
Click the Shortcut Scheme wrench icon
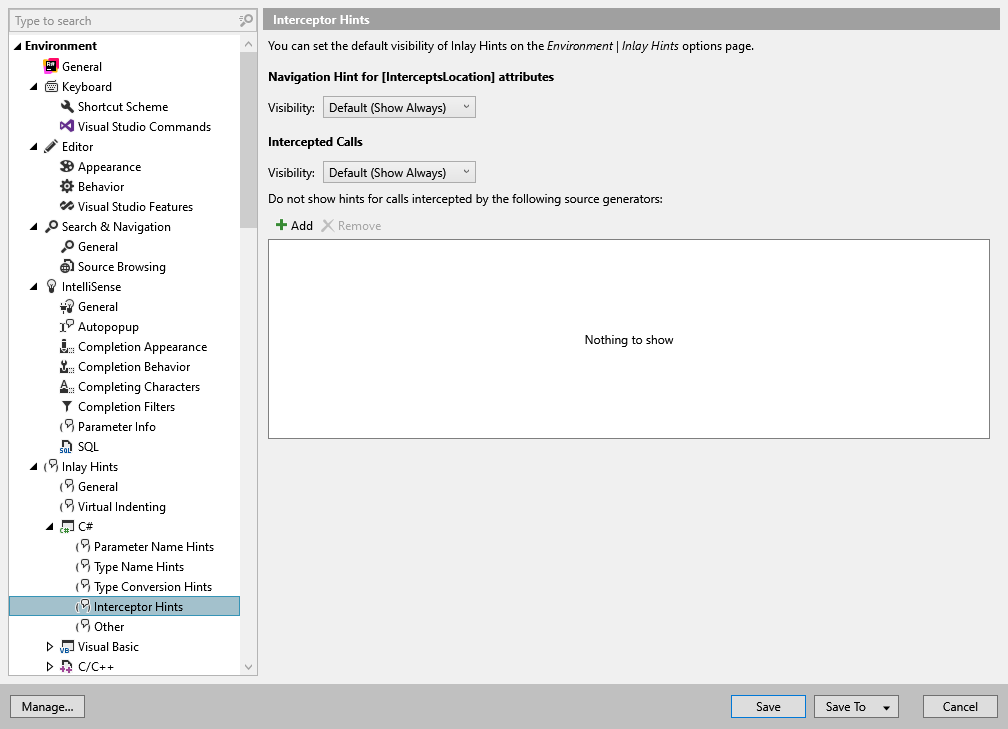(x=67, y=107)
